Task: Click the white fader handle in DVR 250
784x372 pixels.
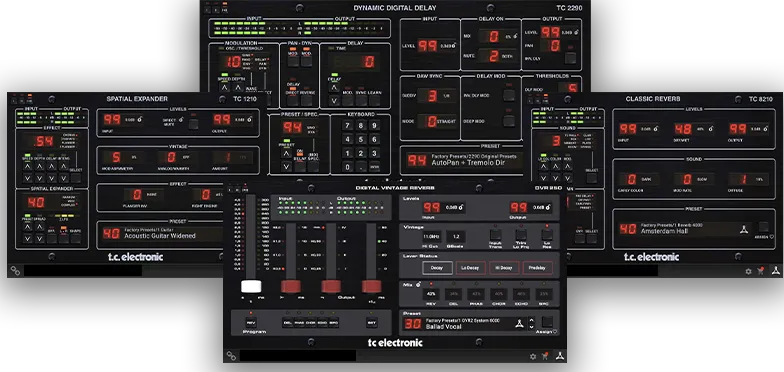Action: click(x=251, y=286)
